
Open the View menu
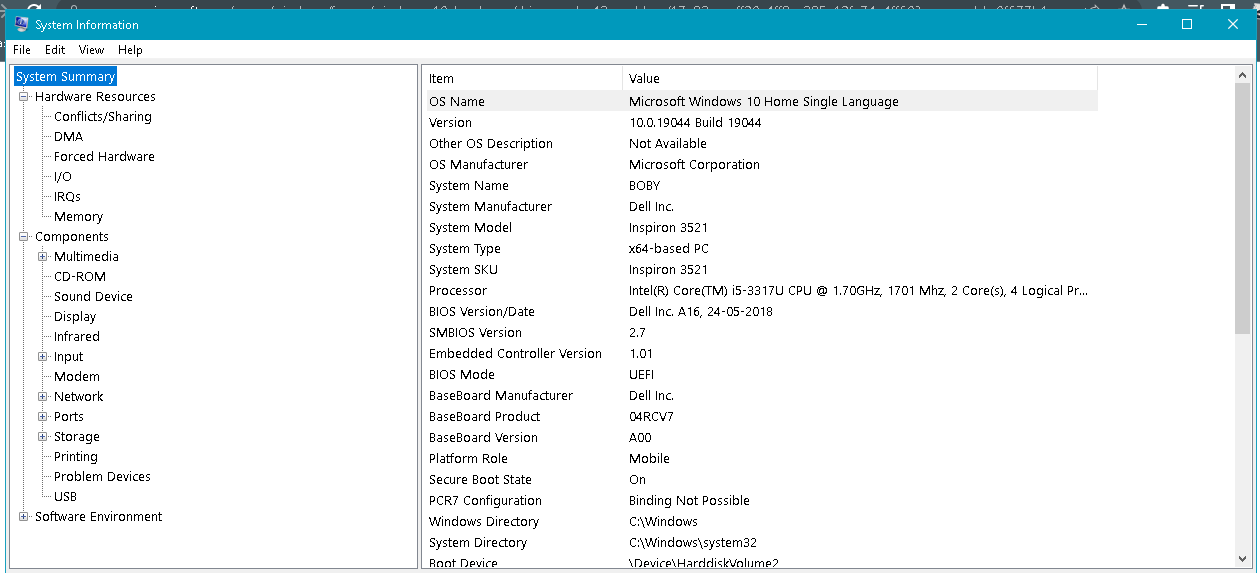tap(91, 50)
